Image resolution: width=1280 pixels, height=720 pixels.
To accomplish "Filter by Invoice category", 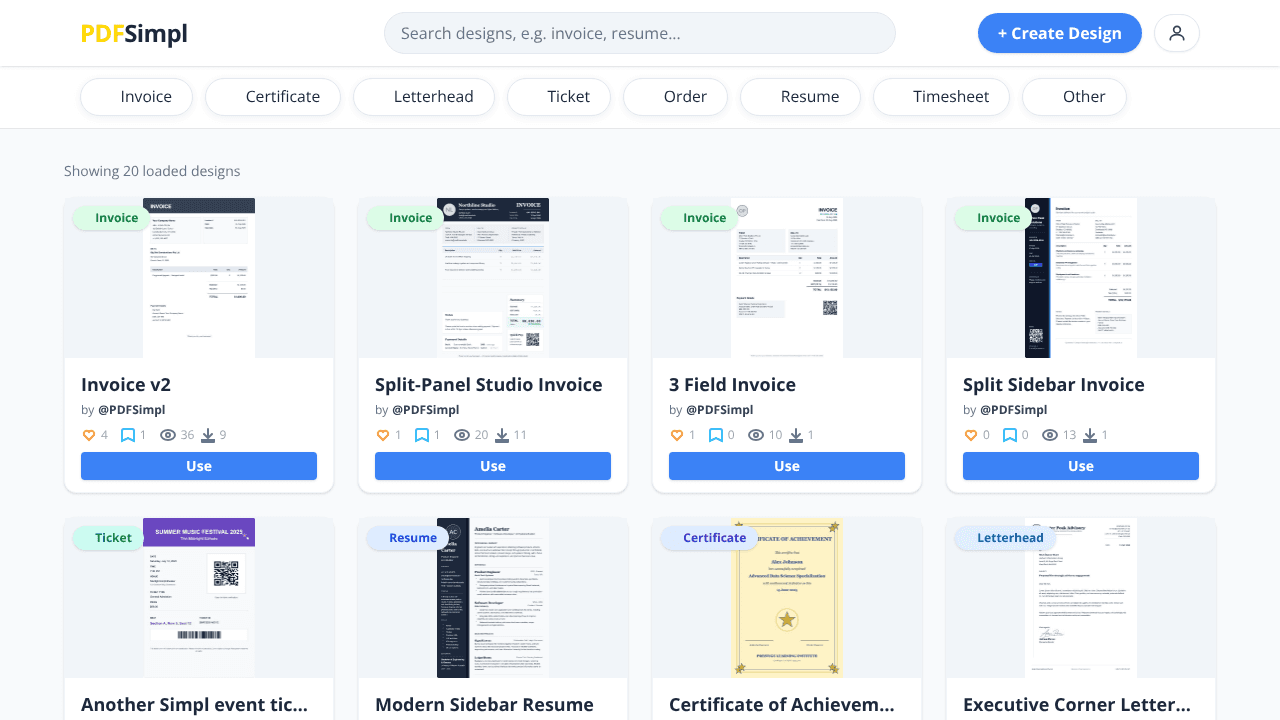I will pyautogui.click(x=136, y=97).
